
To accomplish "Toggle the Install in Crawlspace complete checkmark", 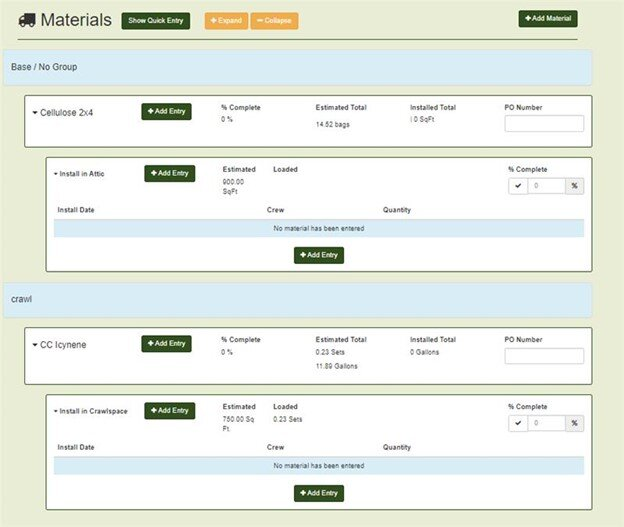I will [518, 423].
